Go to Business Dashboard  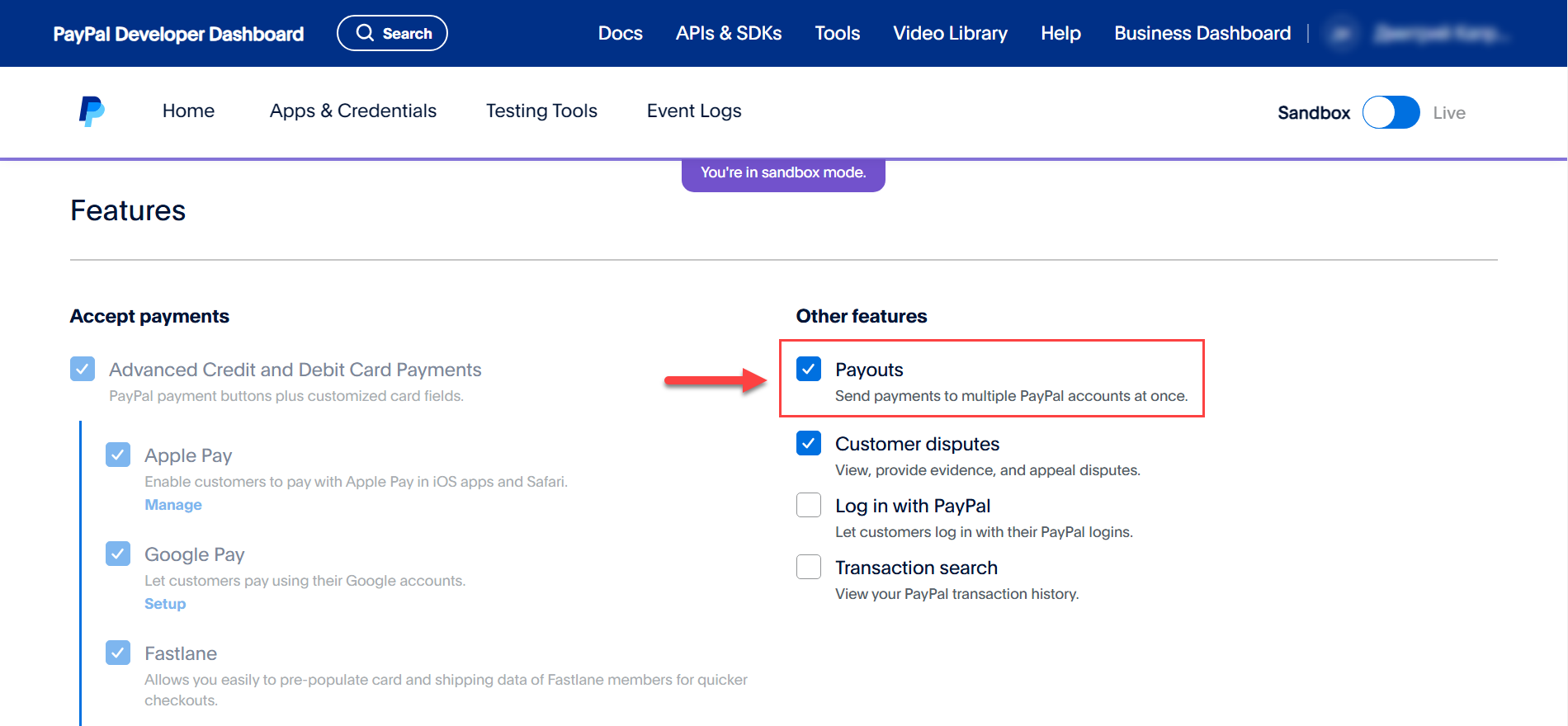pos(1202,33)
